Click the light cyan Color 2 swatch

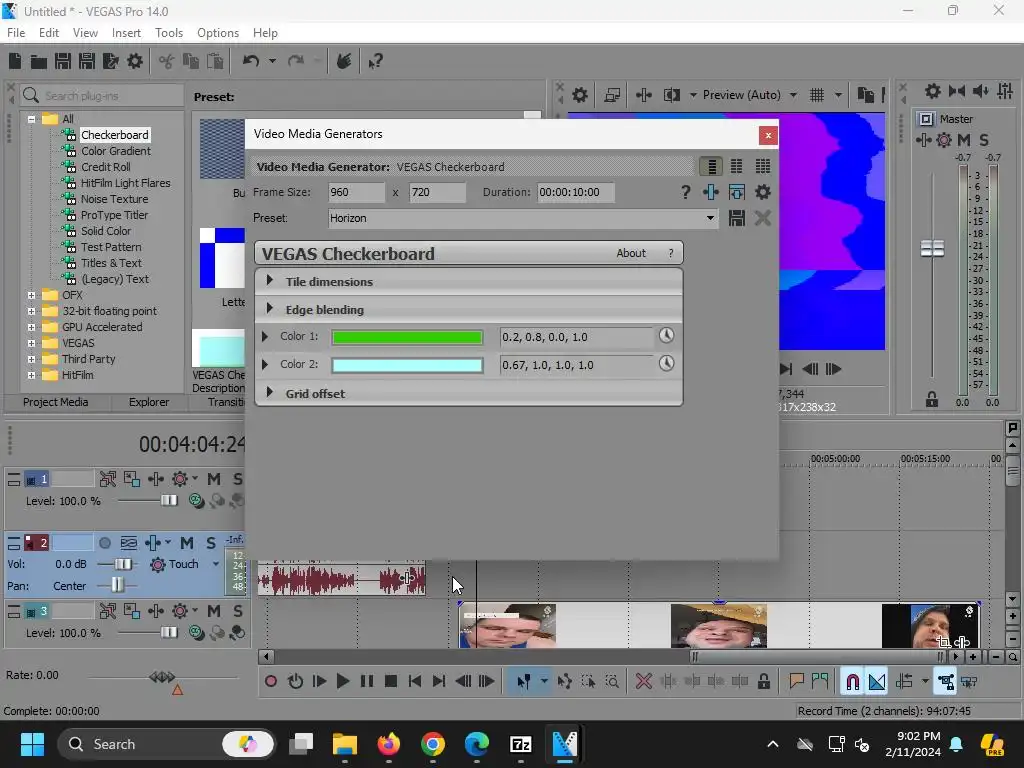(408, 365)
